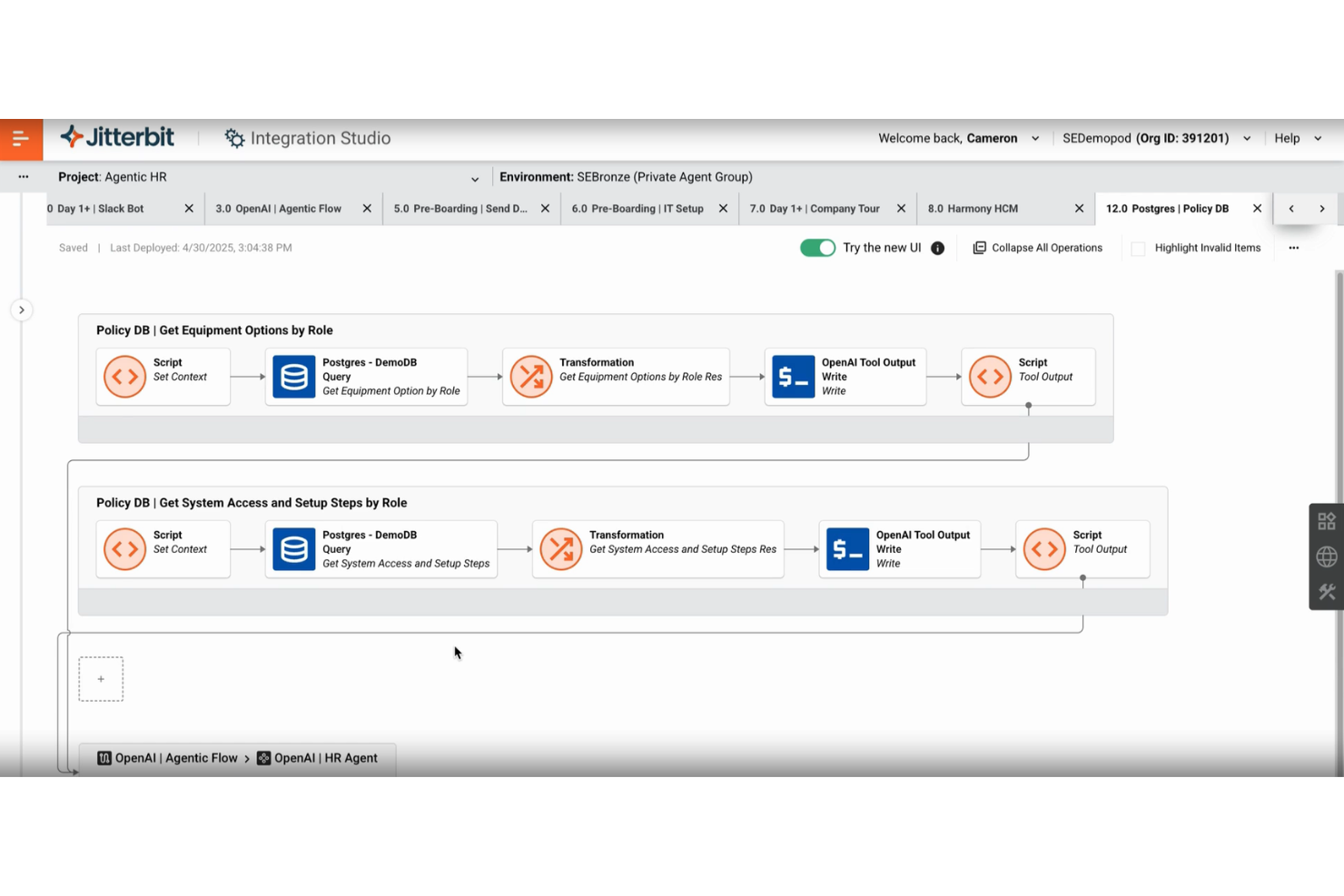Close the 6.0 Pre-Boarding IT Setup tab
This screenshot has width=1344, height=896.
(723, 209)
